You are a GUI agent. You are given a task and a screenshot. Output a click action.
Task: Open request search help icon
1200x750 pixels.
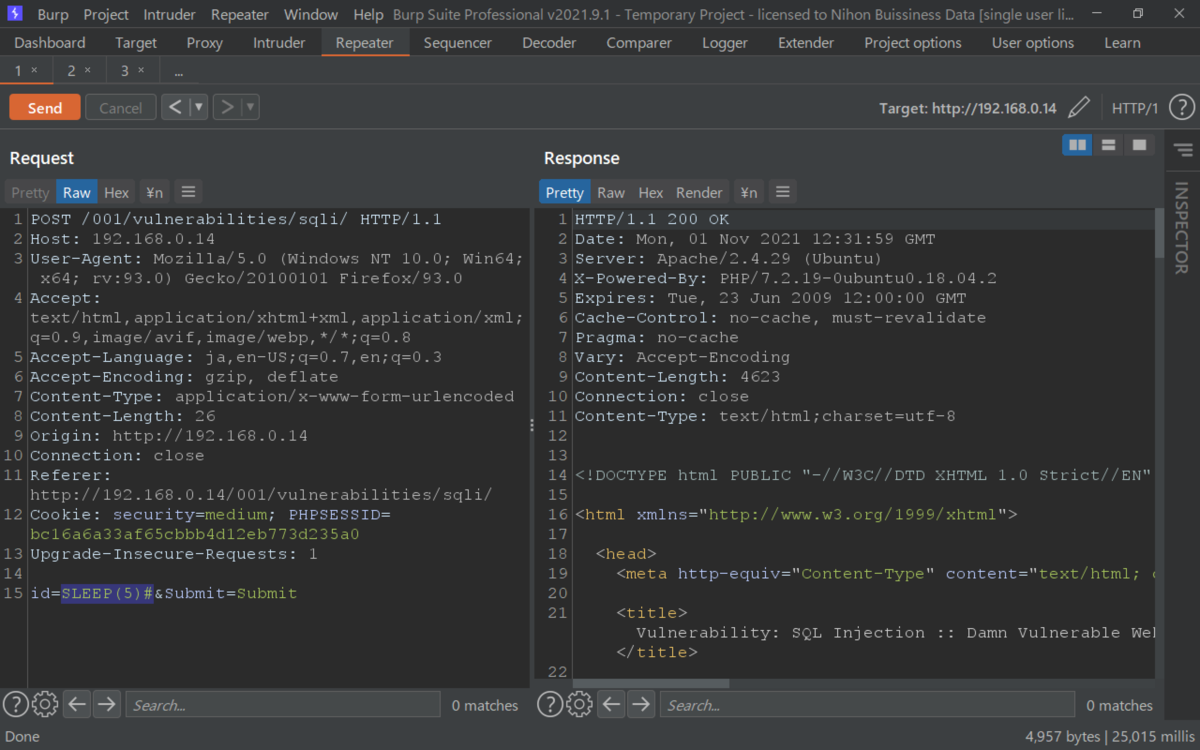15,704
